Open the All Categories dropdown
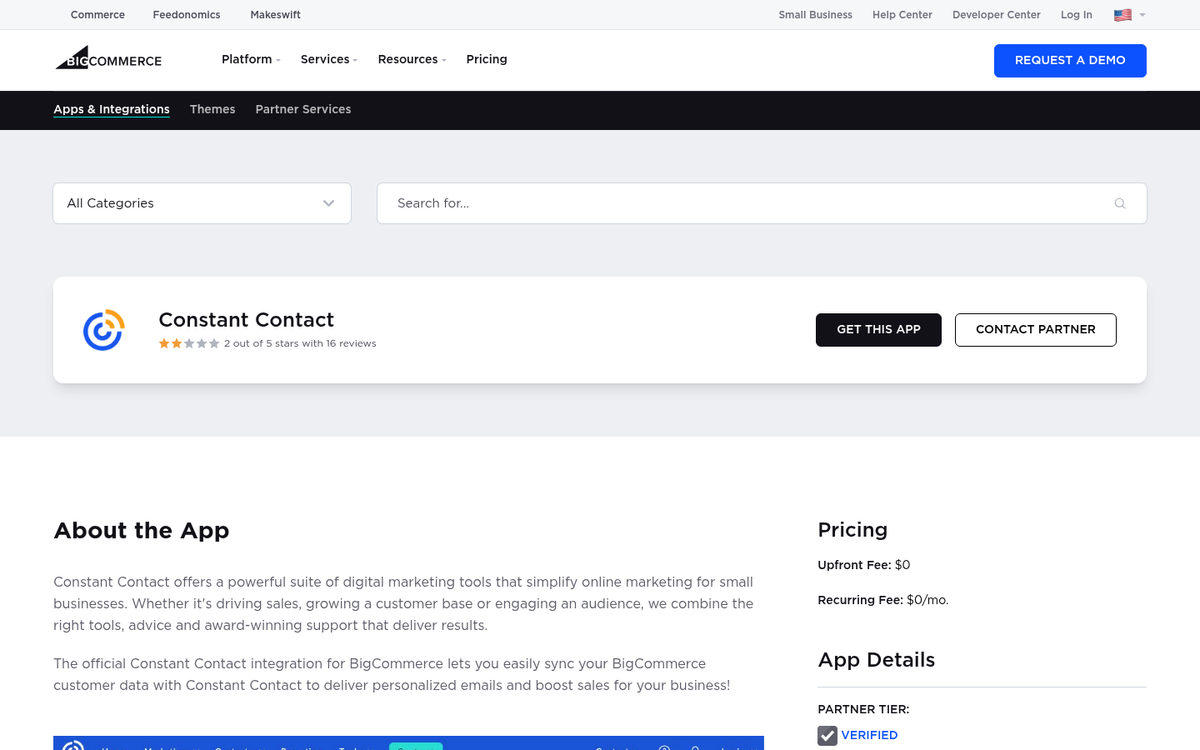Image resolution: width=1200 pixels, height=750 pixels. click(x=201, y=203)
